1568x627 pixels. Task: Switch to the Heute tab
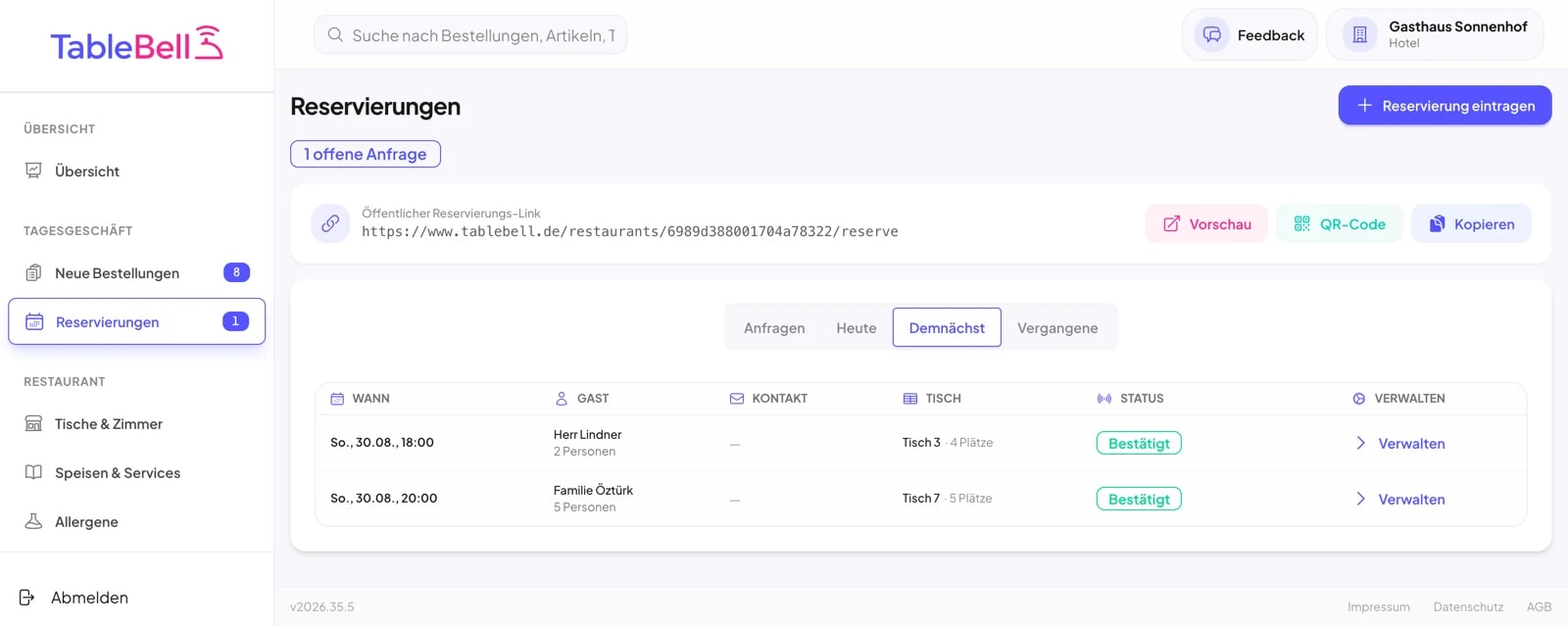[857, 327]
